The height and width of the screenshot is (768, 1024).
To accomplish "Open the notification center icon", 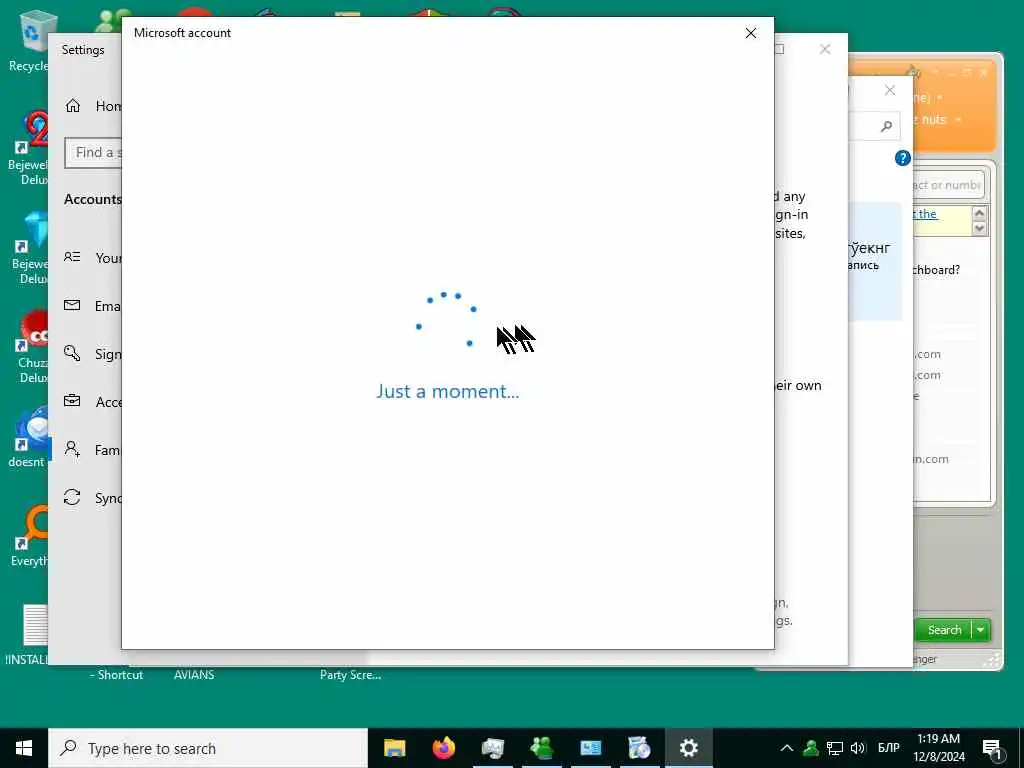I will 993,748.
